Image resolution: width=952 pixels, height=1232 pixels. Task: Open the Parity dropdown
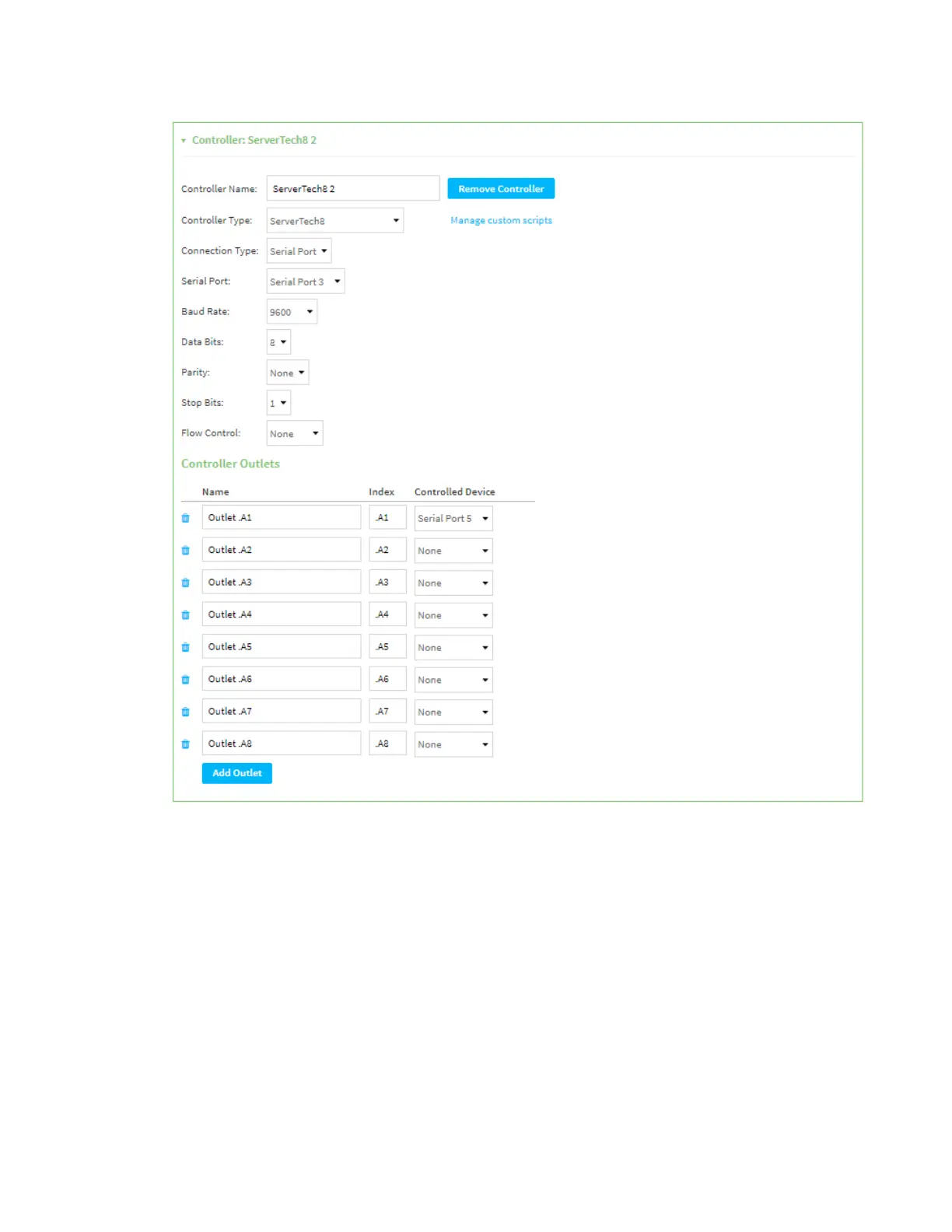pyautogui.click(x=287, y=372)
